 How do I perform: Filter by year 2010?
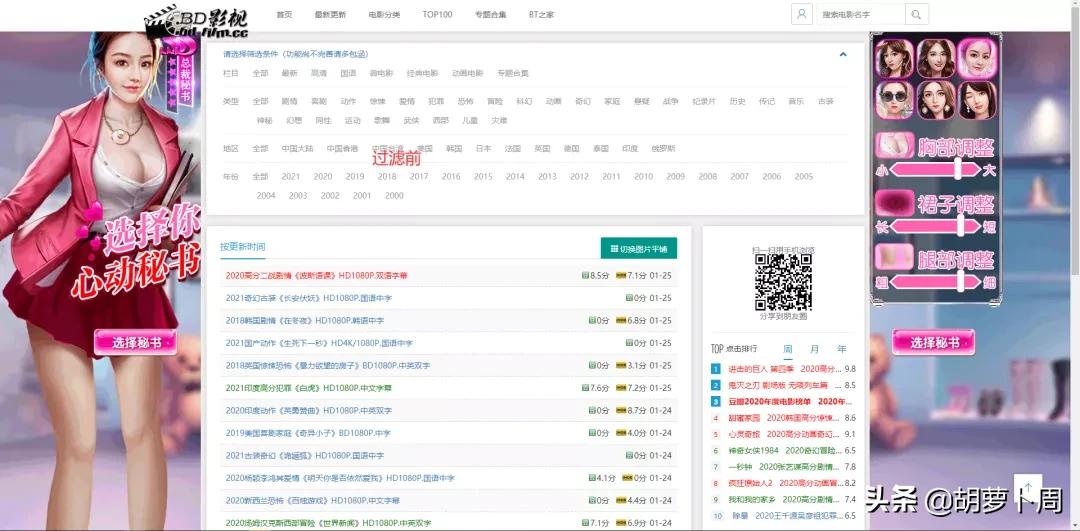tap(643, 176)
